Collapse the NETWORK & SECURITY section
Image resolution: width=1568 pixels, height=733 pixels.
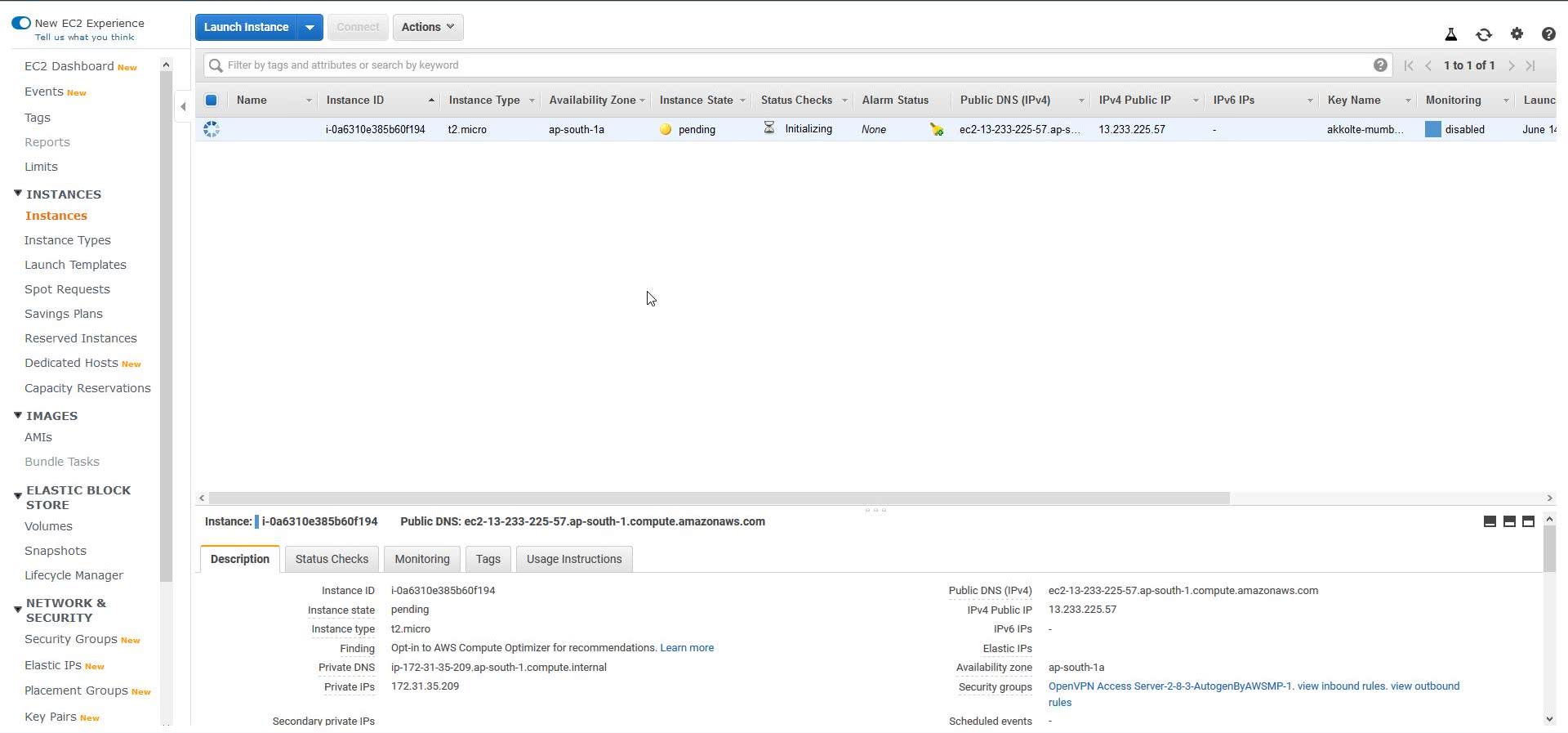pos(18,610)
